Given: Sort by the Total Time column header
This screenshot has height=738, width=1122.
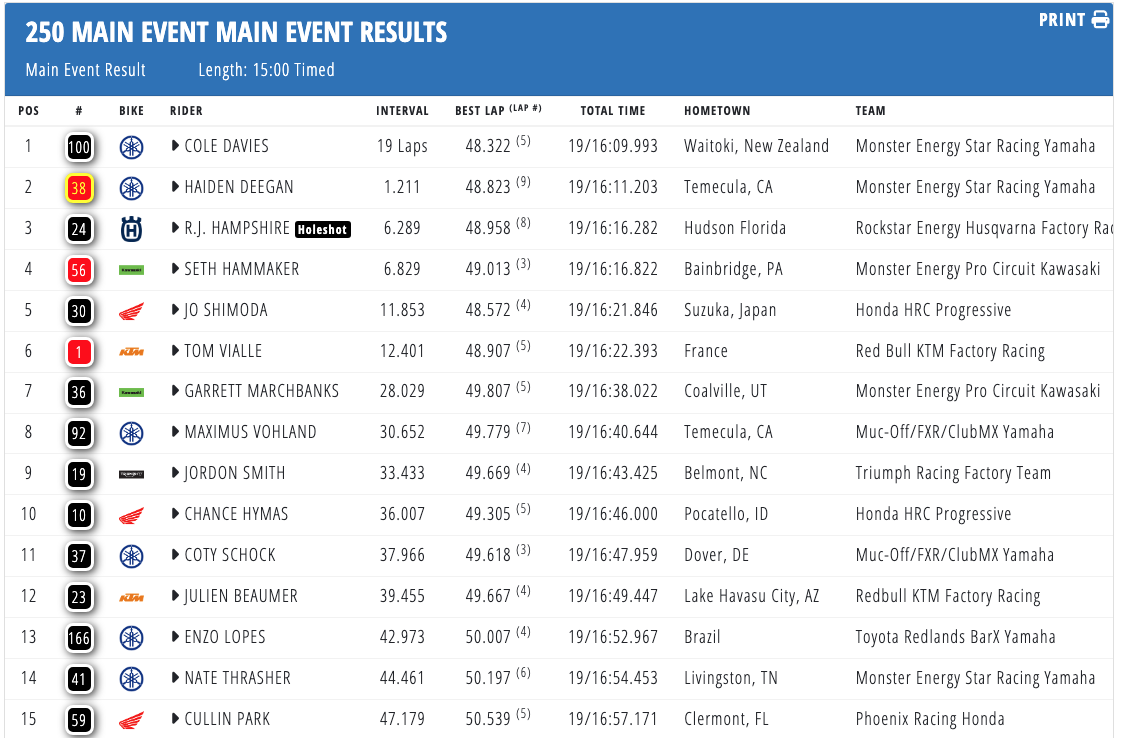Looking at the screenshot, I should pyautogui.click(x=613, y=111).
